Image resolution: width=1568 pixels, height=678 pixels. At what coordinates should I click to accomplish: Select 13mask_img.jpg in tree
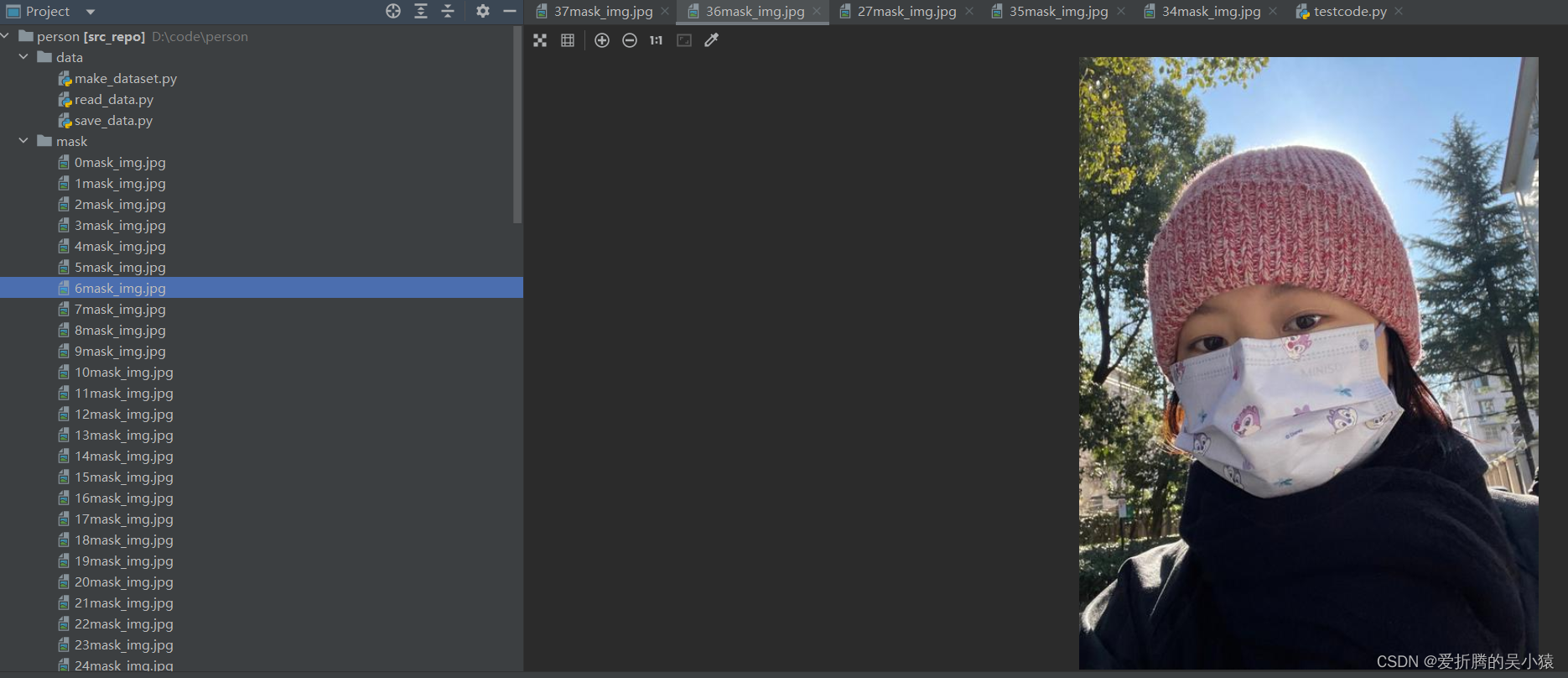click(124, 435)
